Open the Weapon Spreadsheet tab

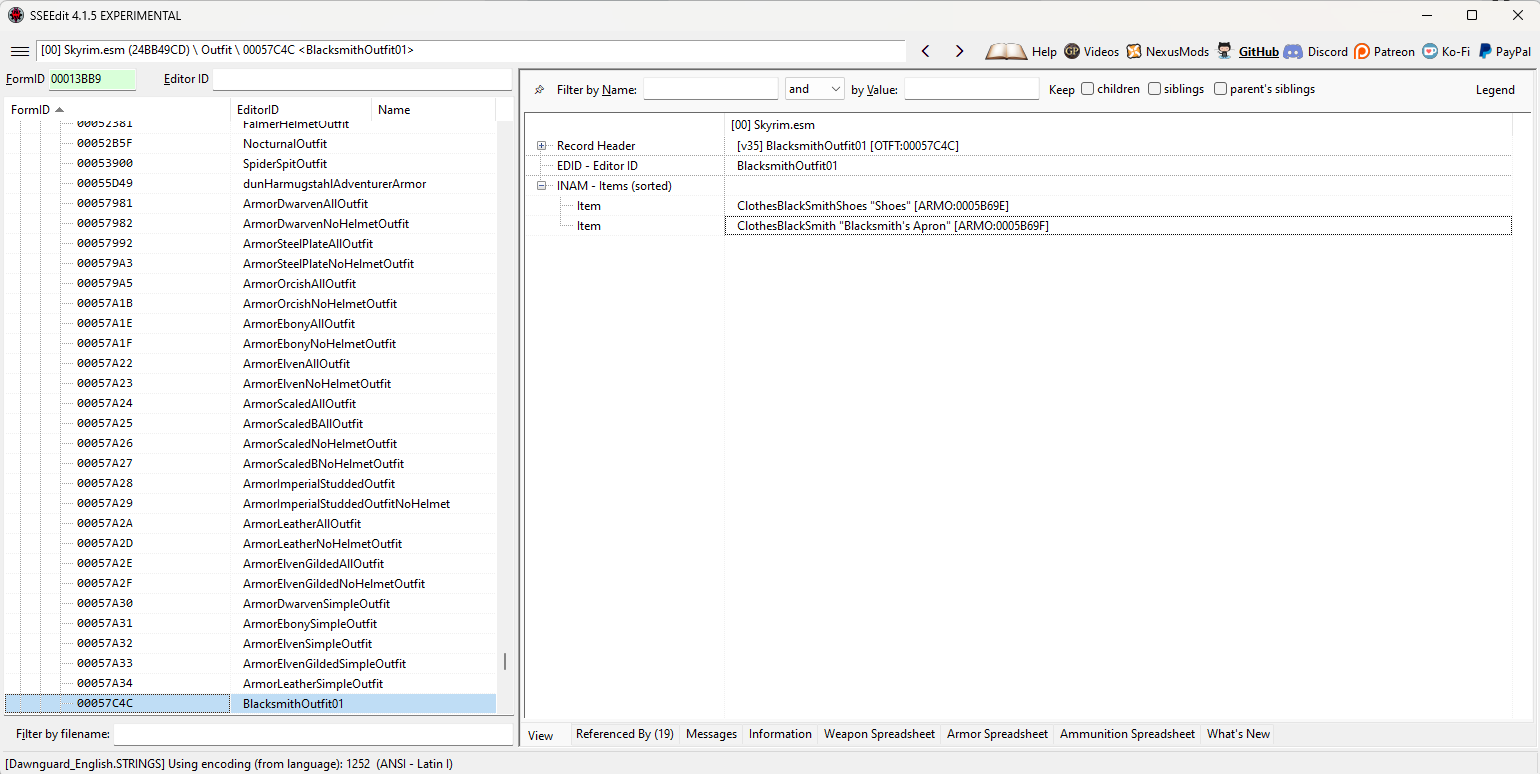coord(879,734)
